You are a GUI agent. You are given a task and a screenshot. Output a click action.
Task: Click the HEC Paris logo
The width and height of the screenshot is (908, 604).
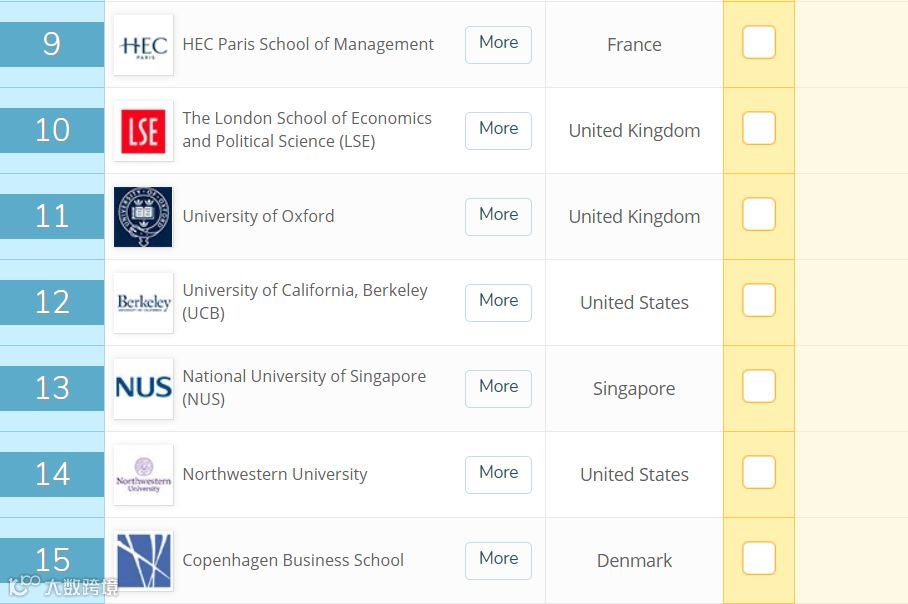click(143, 45)
